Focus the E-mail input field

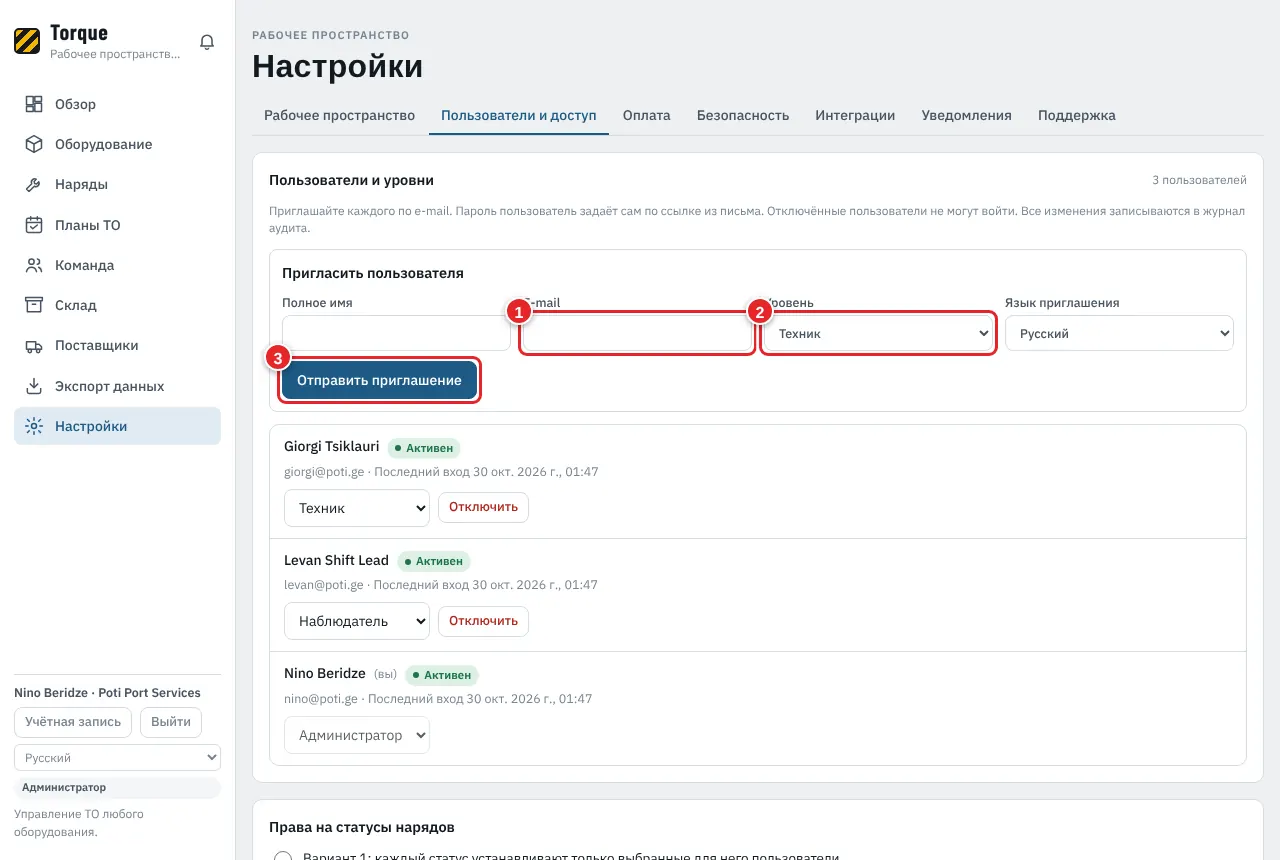click(637, 333)
